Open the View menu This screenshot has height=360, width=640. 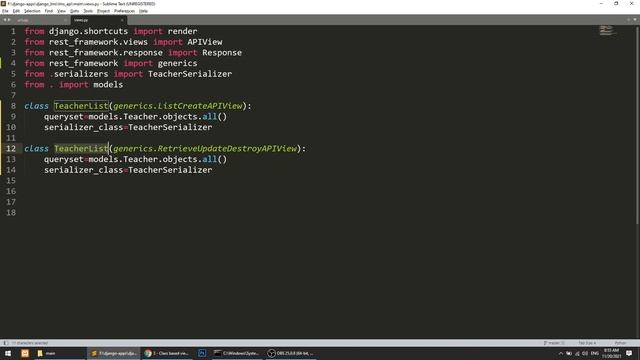tap(61, 11)
